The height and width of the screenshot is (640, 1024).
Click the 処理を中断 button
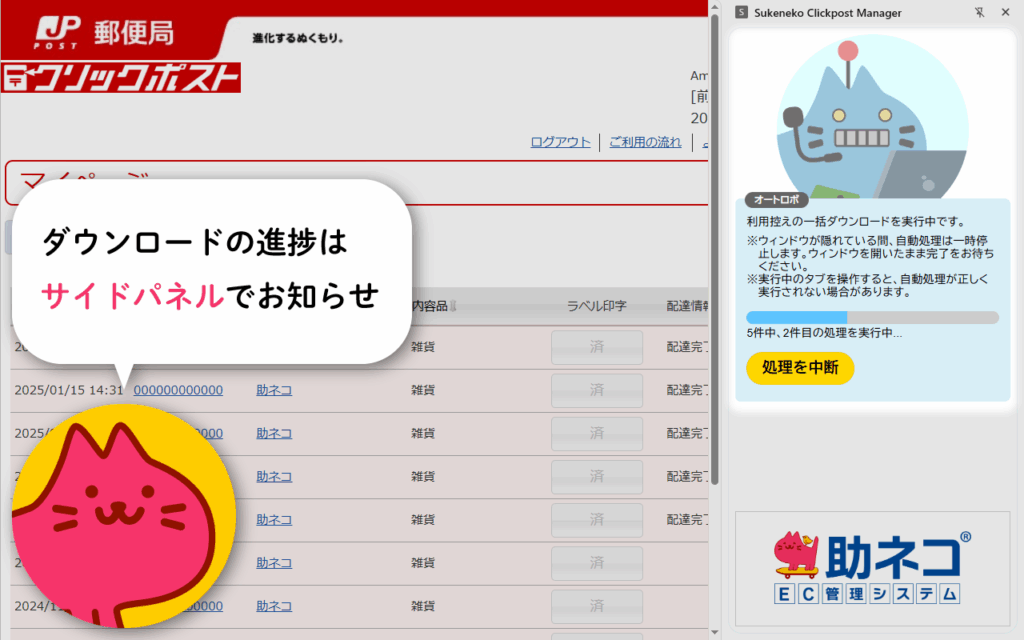click(x=800, y=368)
